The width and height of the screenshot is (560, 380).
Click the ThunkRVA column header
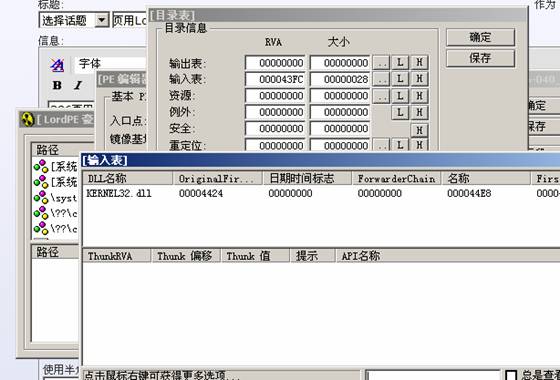[117, 256]
